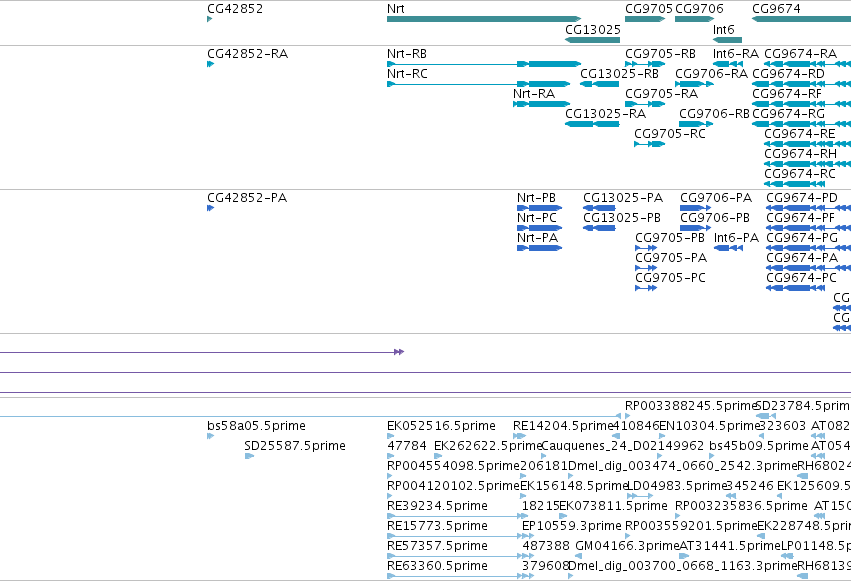Select the CG13025-PB protein
The width and height of the screenshot is (851, 581).
[x=599, y=228]
